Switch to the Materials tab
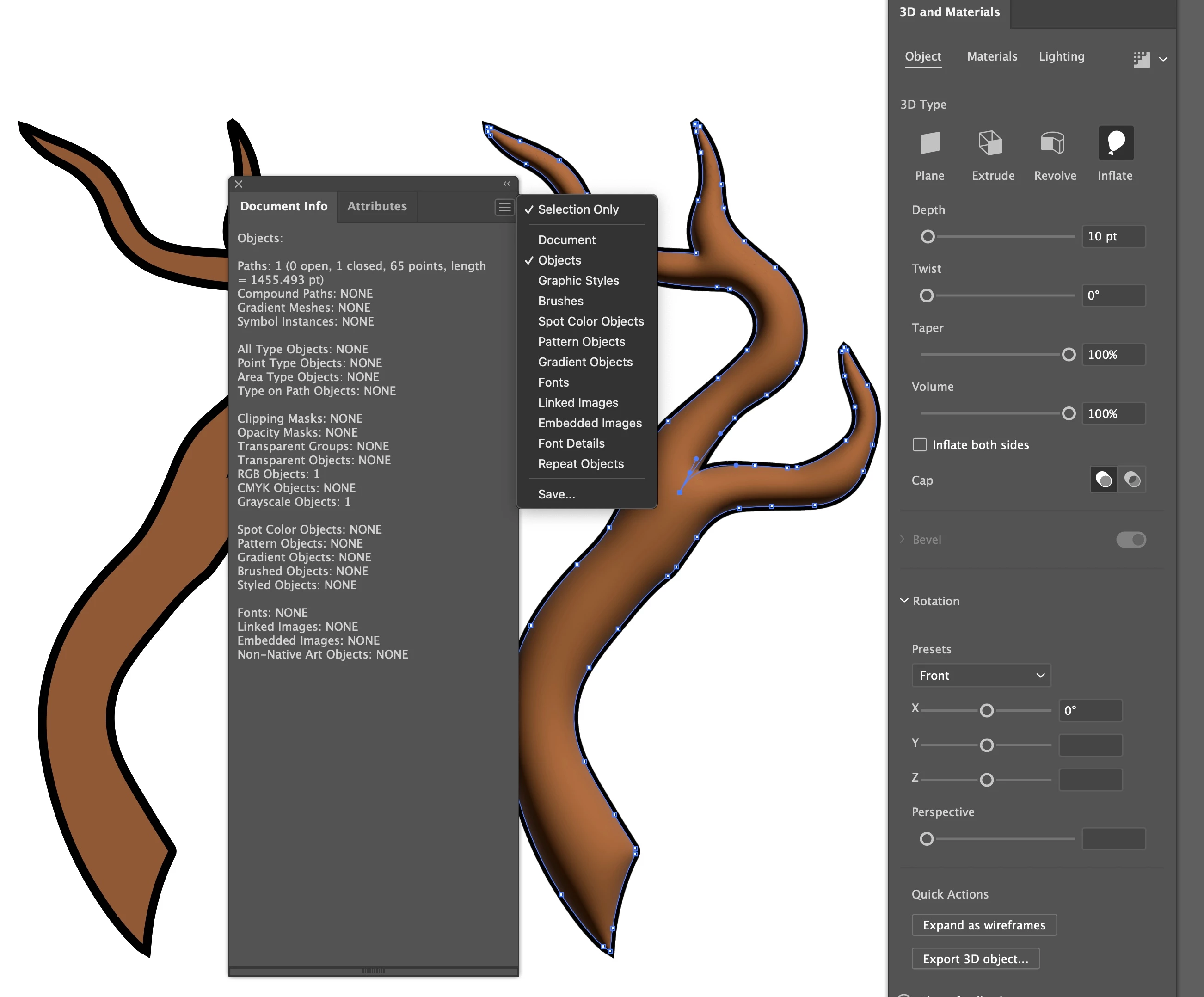 pyautogui.click(x=992, y=56)
